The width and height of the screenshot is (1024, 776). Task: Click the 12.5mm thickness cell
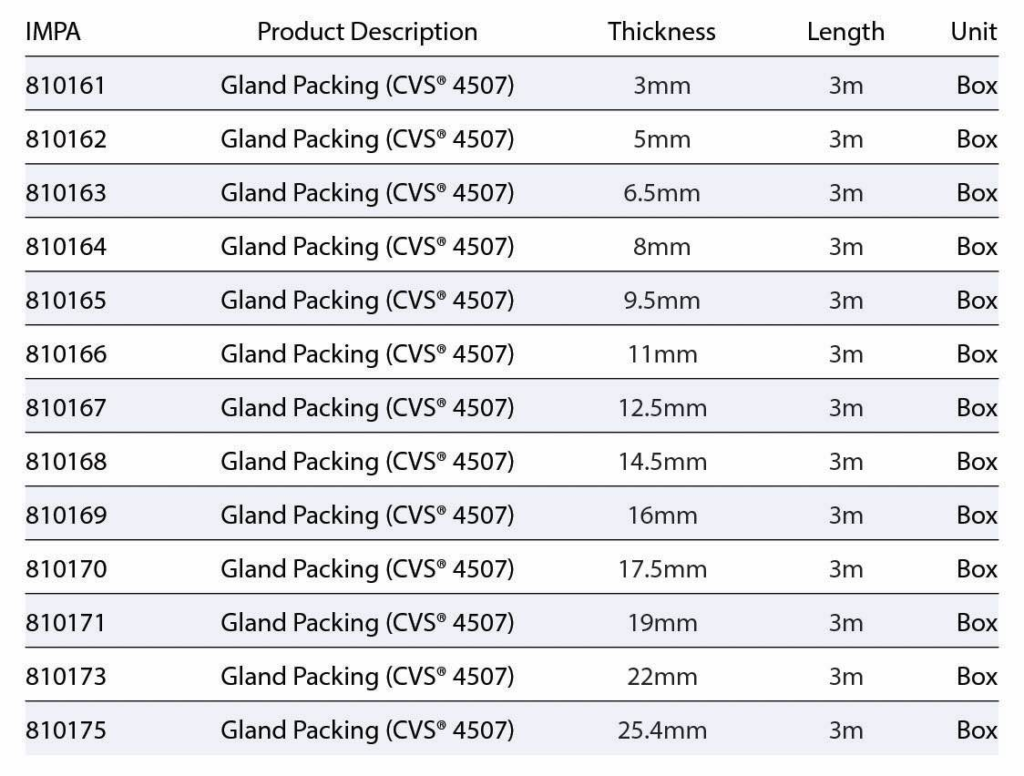tap(661, 408)
